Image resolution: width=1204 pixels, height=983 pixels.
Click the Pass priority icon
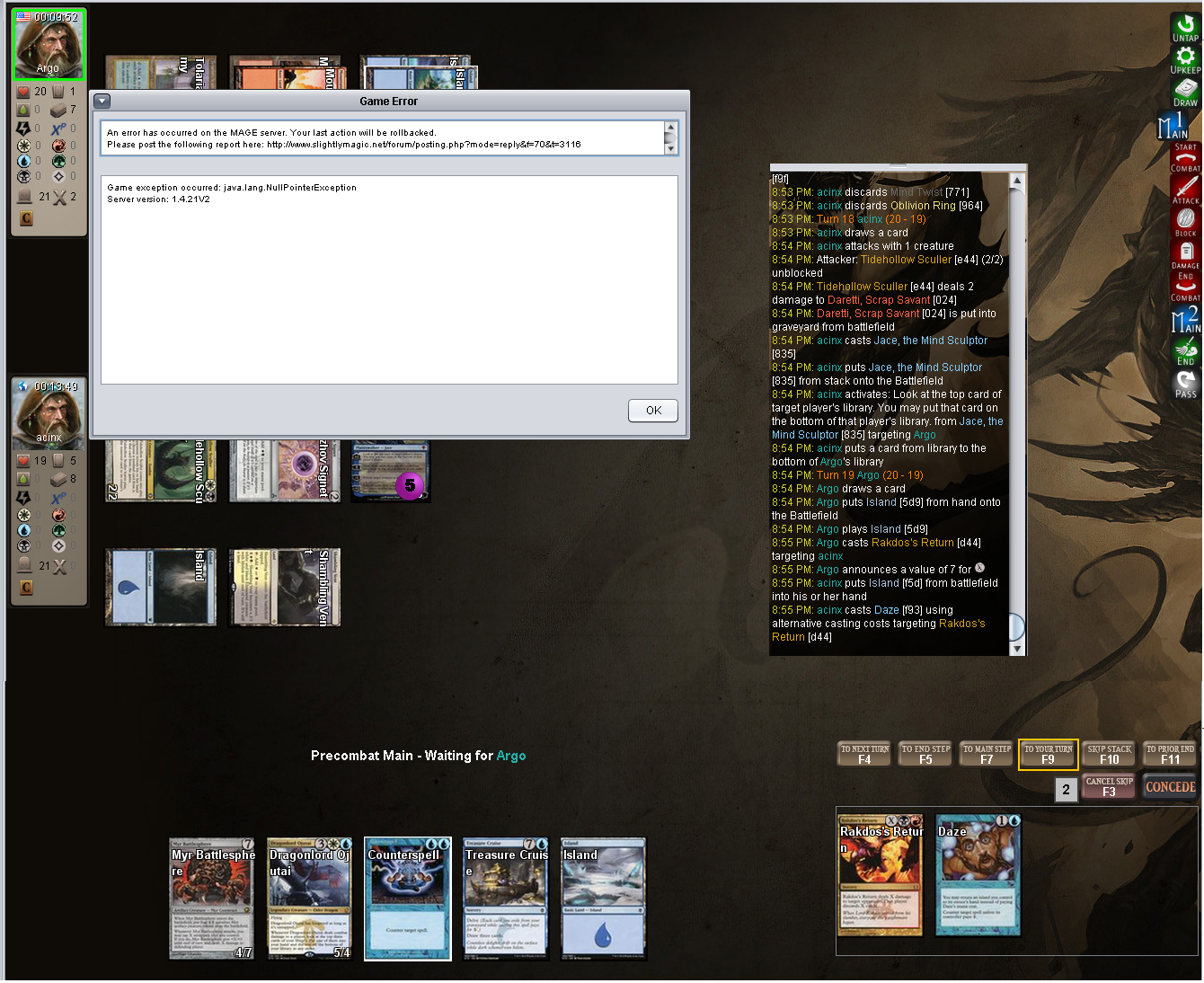(x=1185, y=385)
